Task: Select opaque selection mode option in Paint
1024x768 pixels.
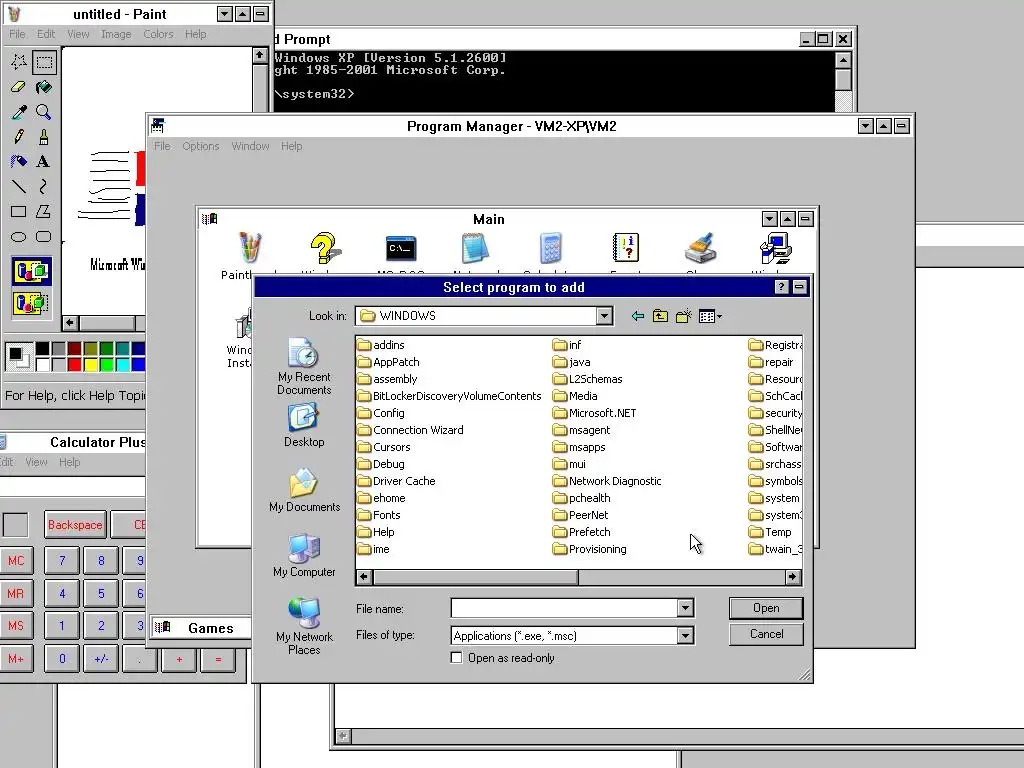Action: click(31, 271)
